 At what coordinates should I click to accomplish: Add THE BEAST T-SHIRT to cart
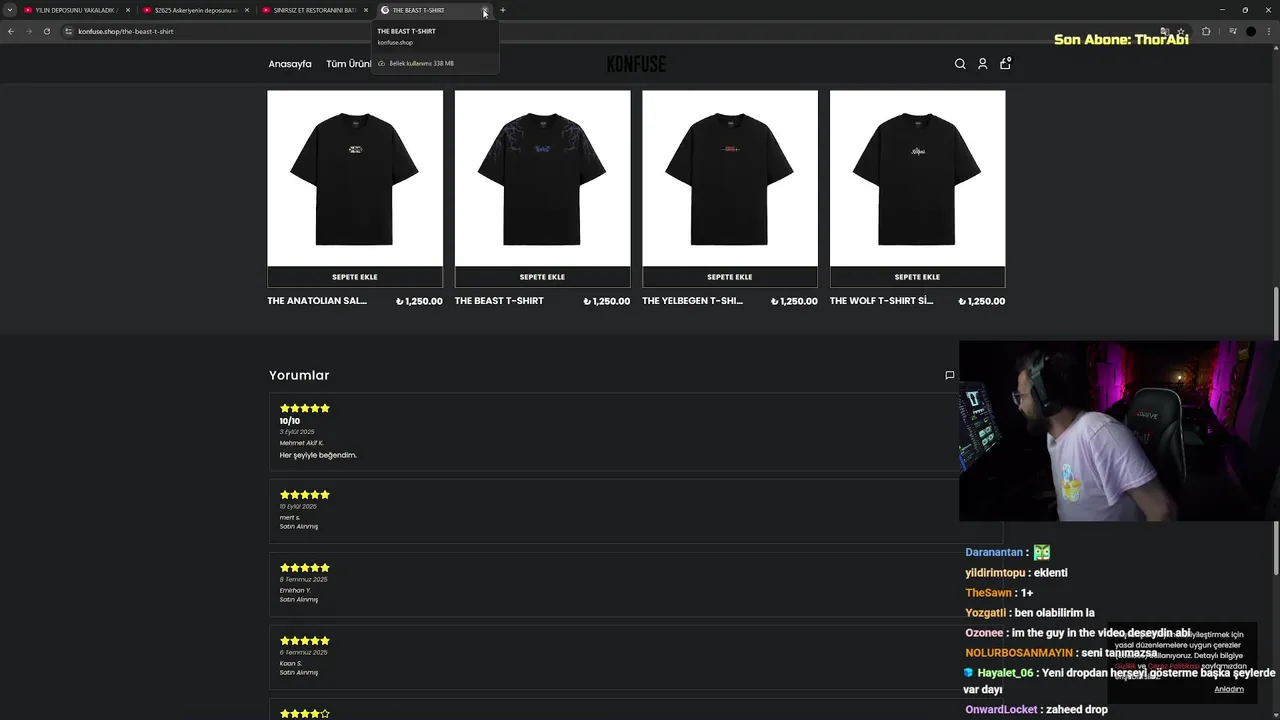point(542,277)
